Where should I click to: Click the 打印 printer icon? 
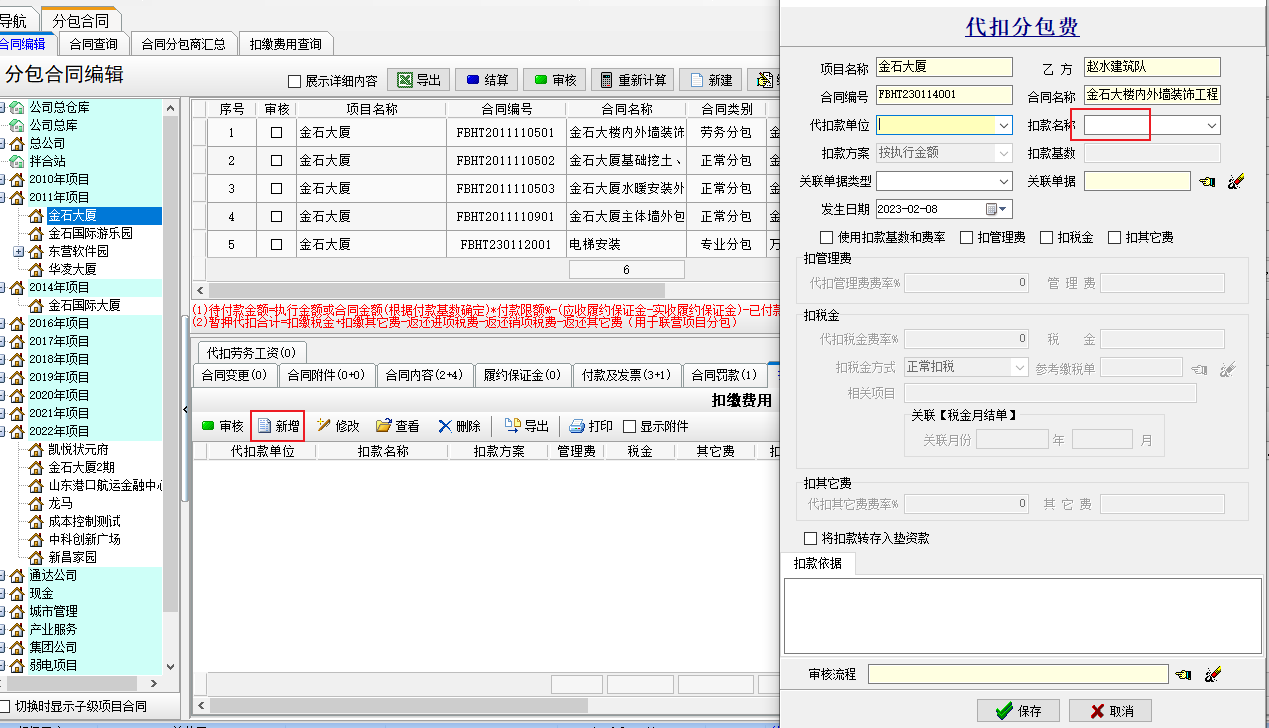577,426
